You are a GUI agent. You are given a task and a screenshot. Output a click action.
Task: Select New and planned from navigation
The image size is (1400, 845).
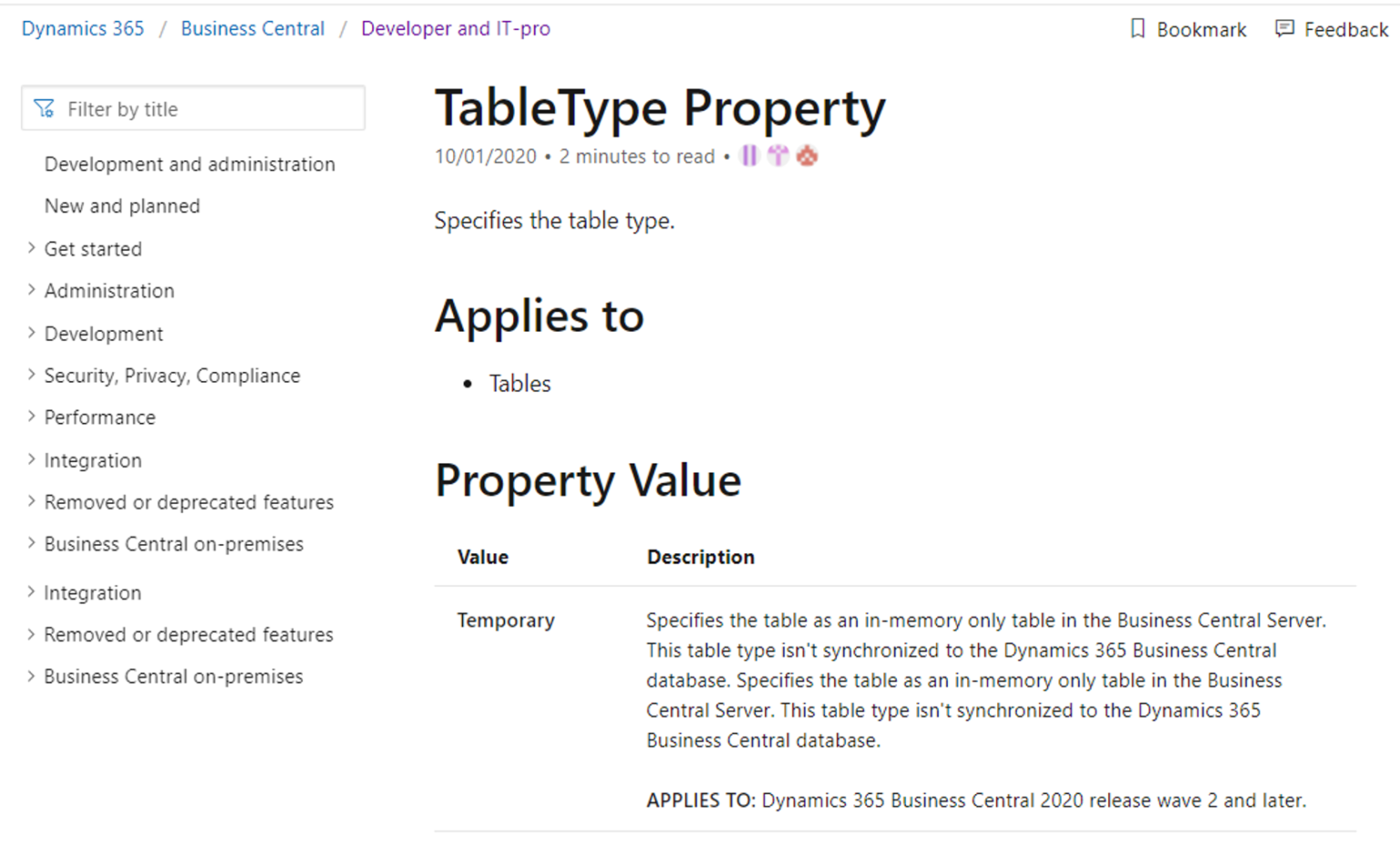point(122,206)
